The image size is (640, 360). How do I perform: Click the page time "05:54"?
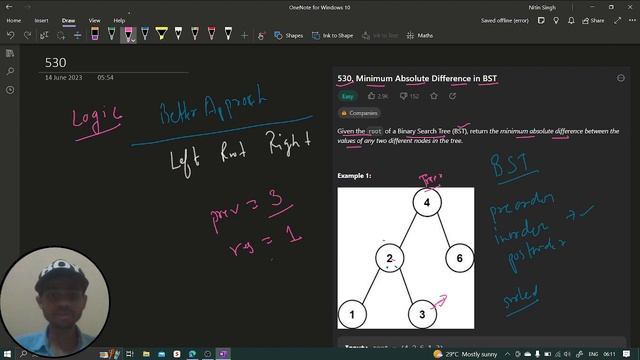(105, 78)
